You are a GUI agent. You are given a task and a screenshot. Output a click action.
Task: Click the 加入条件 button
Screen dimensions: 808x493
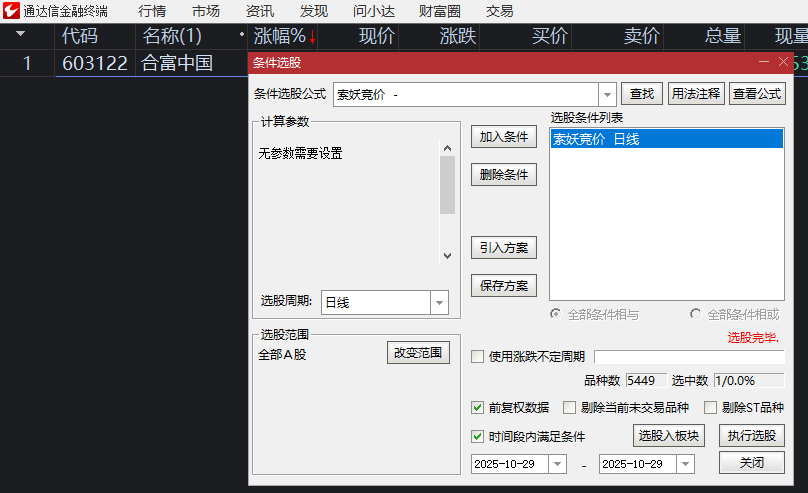[503, 137]
